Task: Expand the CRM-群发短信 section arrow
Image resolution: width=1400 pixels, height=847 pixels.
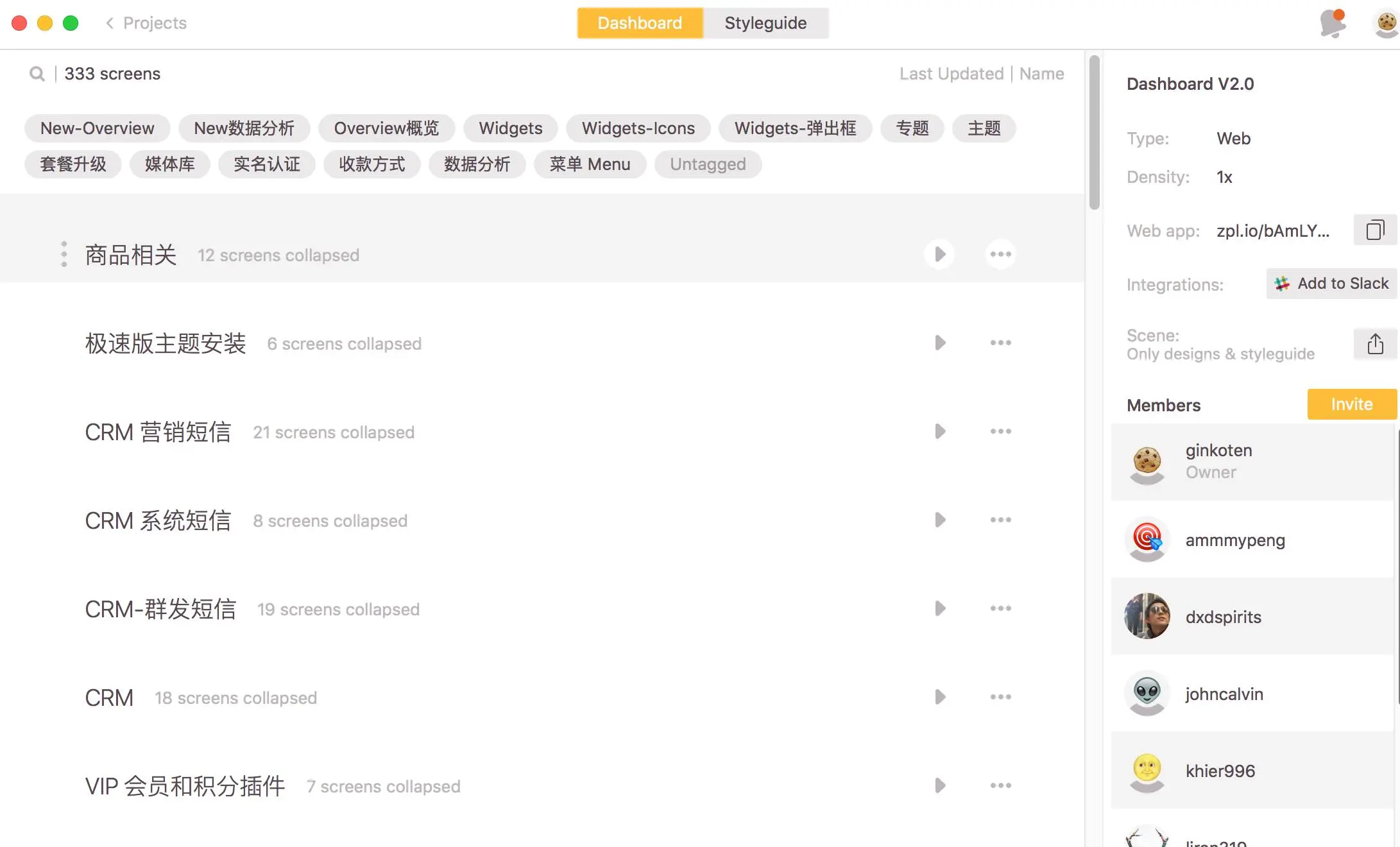Action: (939, 609)
